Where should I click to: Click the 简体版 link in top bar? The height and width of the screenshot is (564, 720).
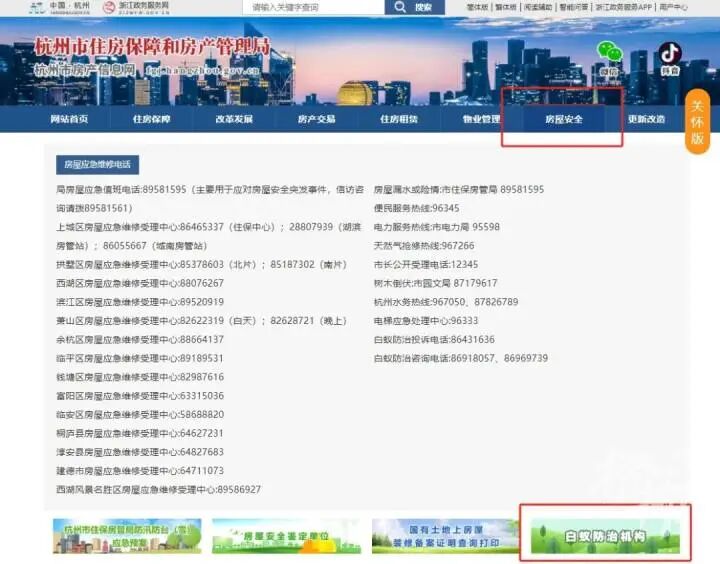[x=477, y=7]
